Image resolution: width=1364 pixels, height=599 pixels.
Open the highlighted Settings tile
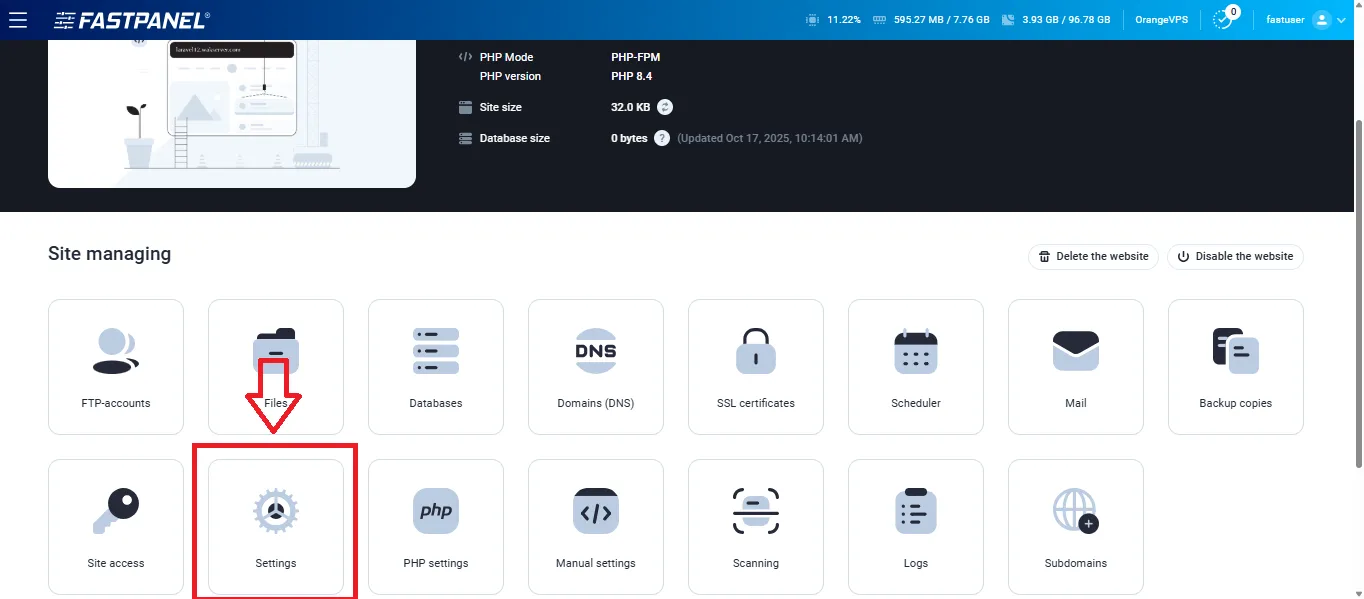(276, 527)
